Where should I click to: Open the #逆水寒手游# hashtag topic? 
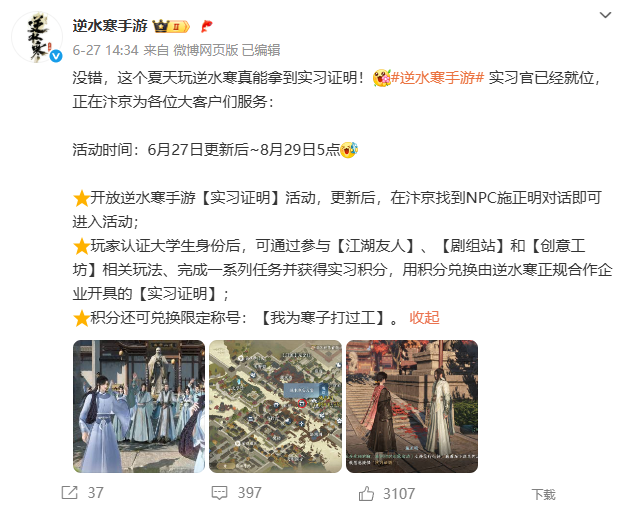[437, 77]
